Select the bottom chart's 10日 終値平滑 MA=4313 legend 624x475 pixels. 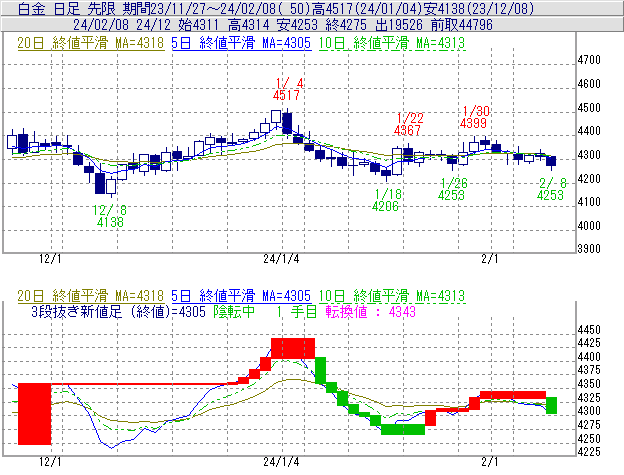[392, 296]
